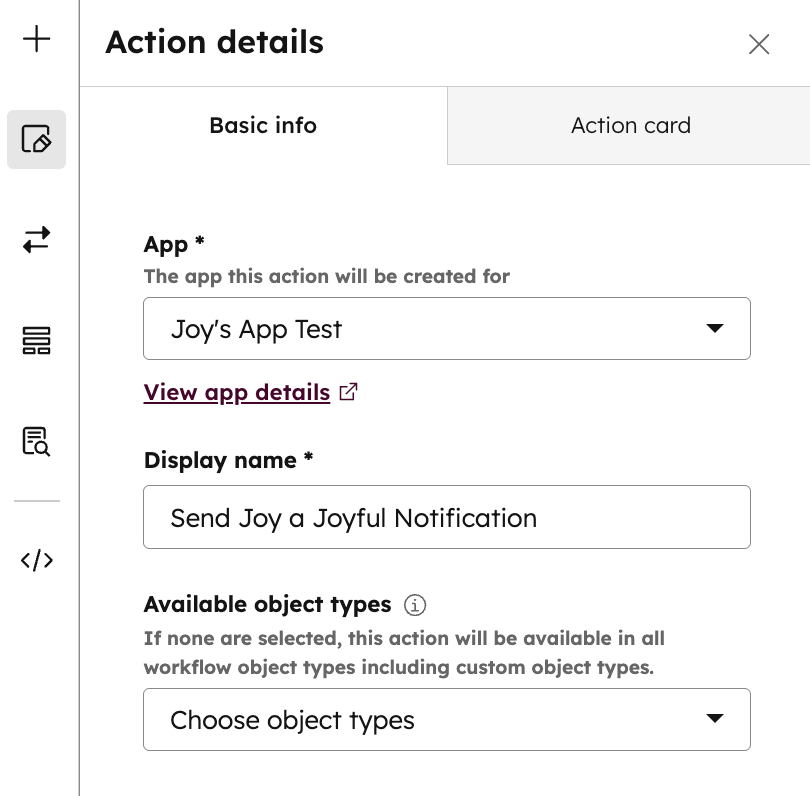This screenshot has height=796, width=810.
Task: Open the swap arrows icon in sidebar
Action: [37, 240]
